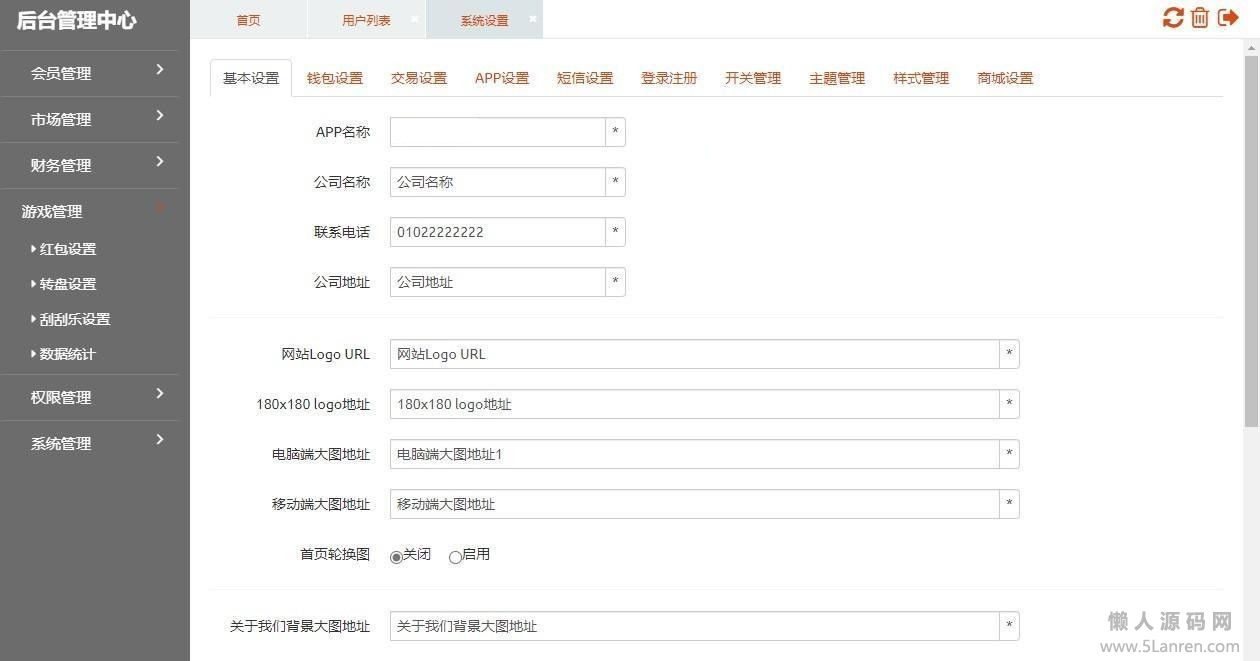
Task: Switch to the 钱包设置 tab
Action: point(335,78)
